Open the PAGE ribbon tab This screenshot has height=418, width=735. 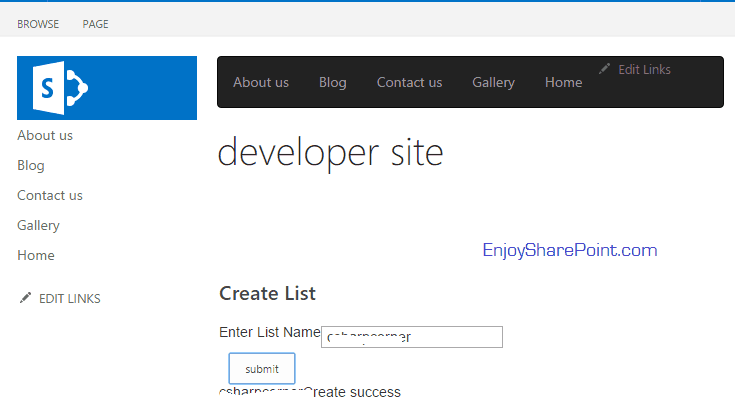(x=96, y=24)
